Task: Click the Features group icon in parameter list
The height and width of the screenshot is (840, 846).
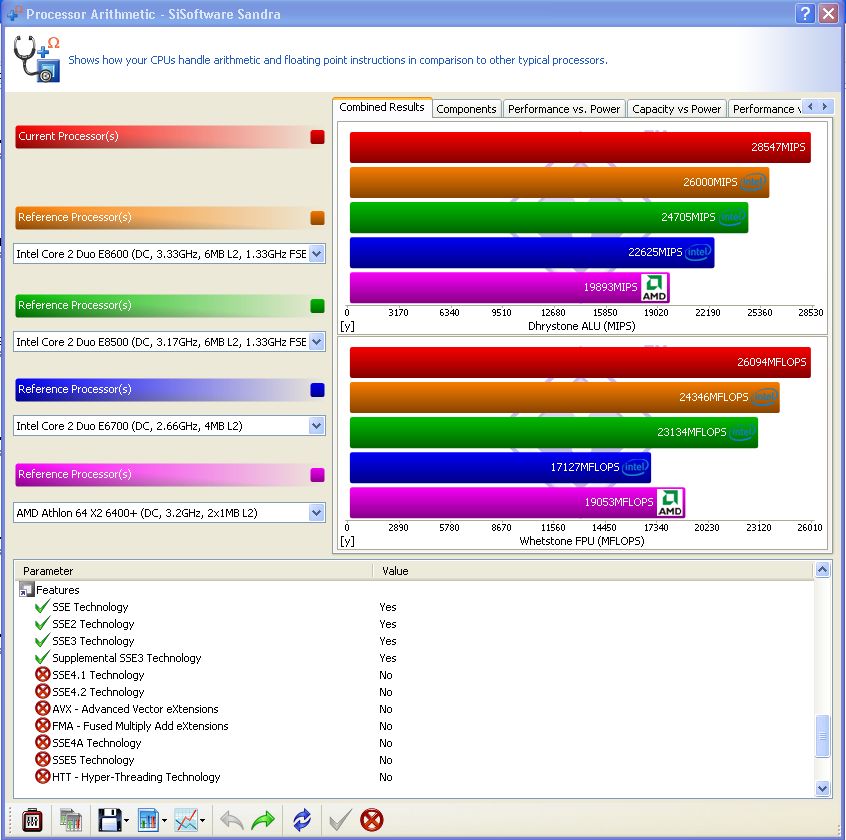Action: tap(26, 589)
